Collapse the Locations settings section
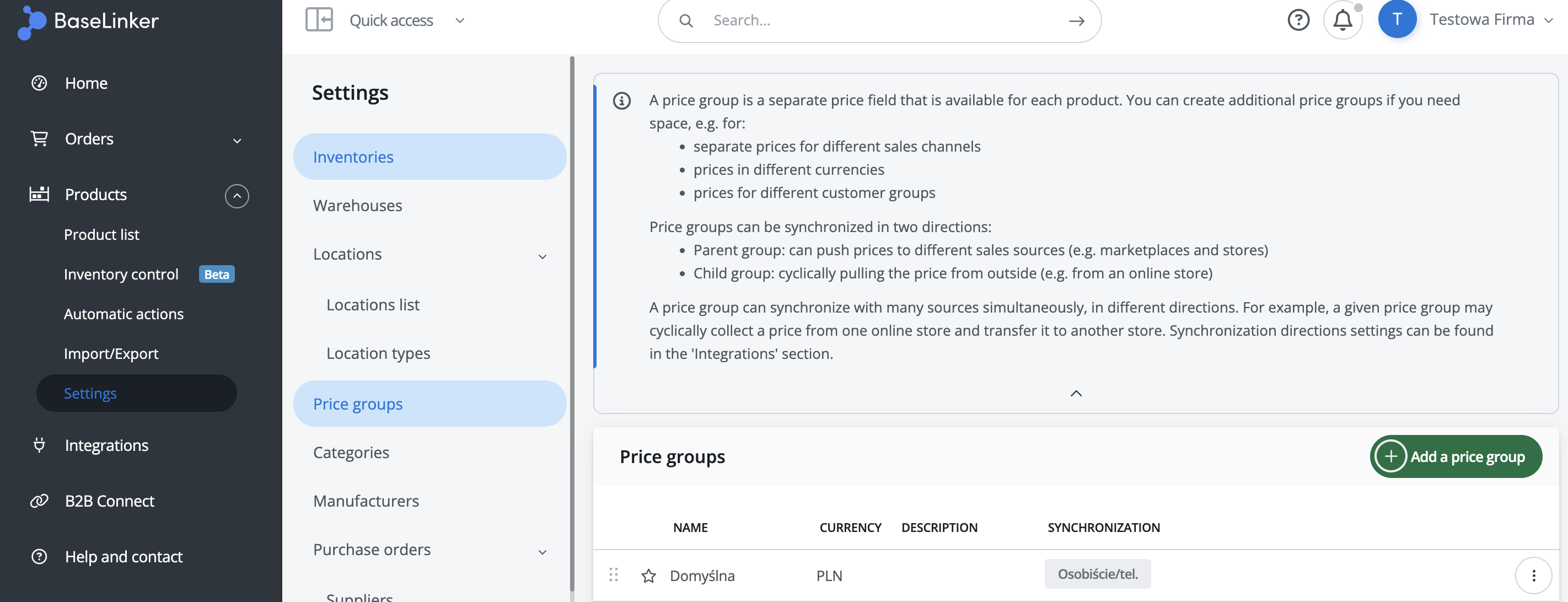The height and width of the screenshot is (602, 1568). click(x=542, y=256)
